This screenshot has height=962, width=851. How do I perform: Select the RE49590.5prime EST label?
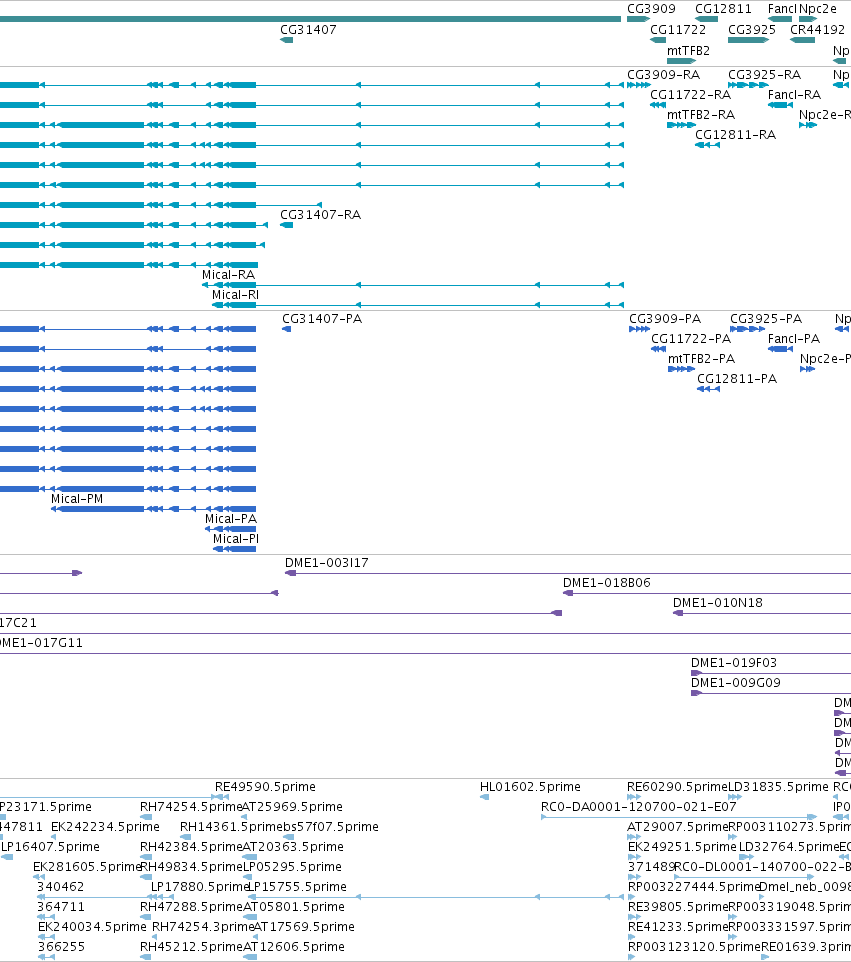click(x=265, y=787)
